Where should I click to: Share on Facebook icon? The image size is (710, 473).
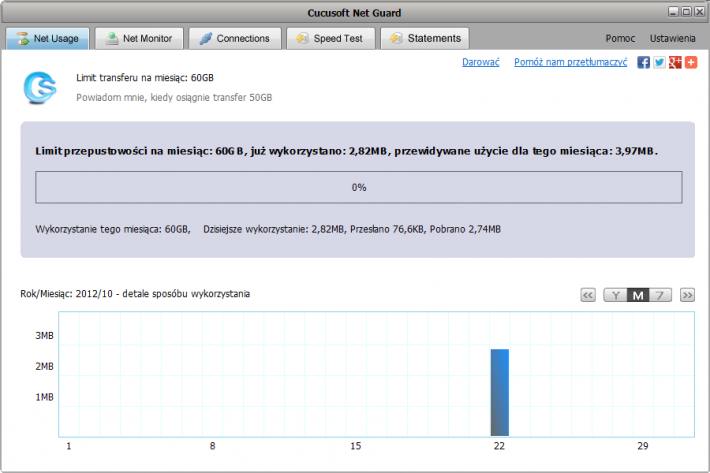click(x=643, y=62)
